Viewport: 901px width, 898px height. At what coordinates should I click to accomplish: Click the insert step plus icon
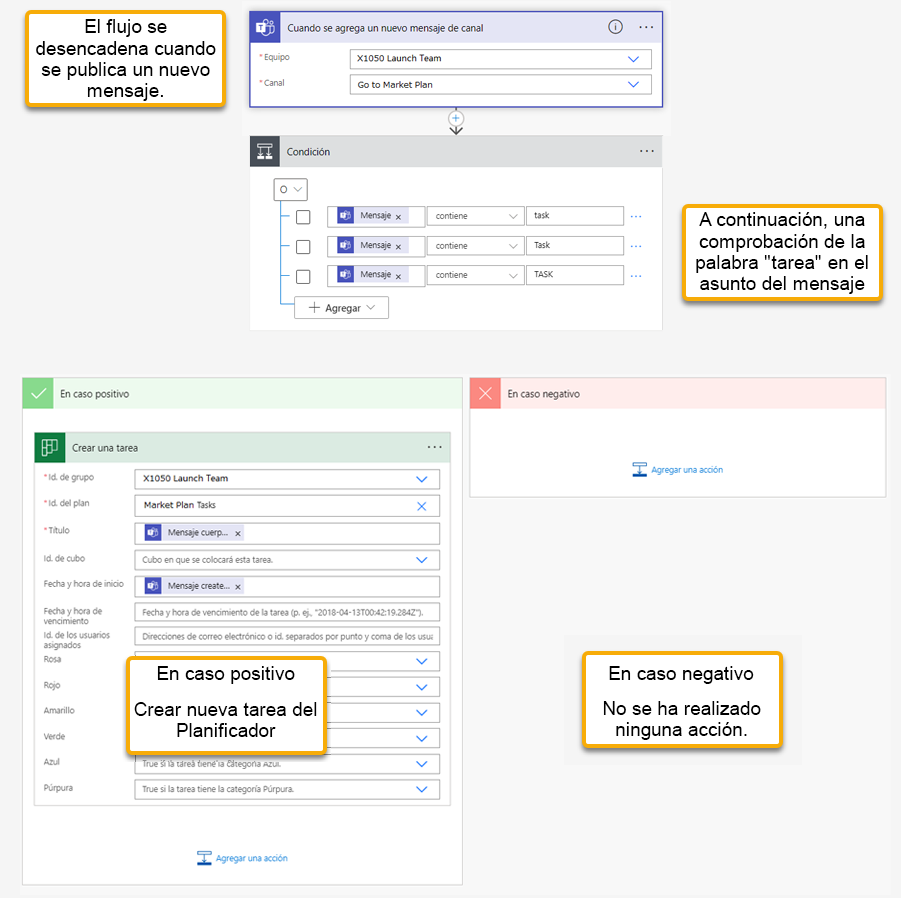pos(456,118)
